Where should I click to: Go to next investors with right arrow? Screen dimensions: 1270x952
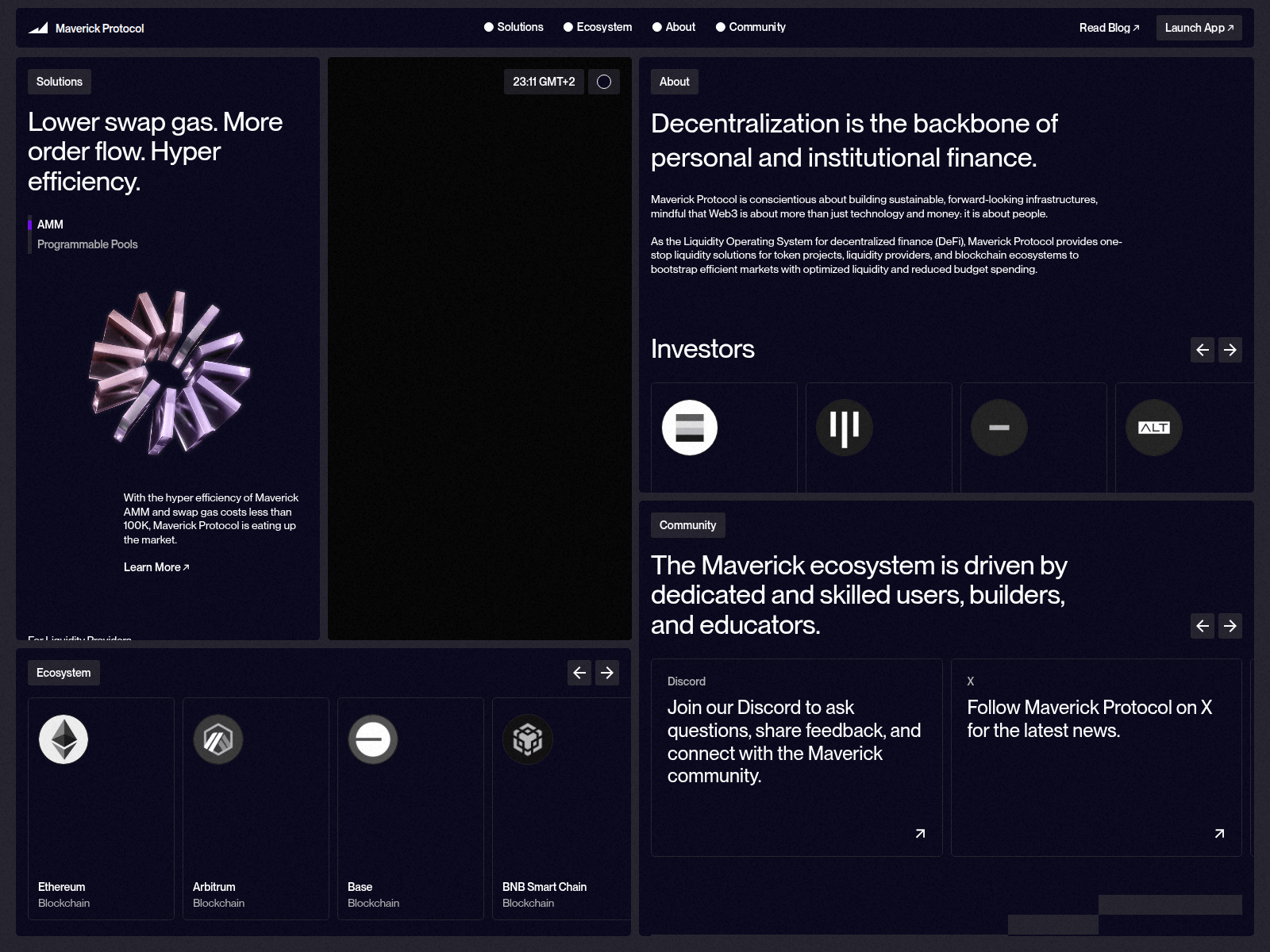(1230, 350)
